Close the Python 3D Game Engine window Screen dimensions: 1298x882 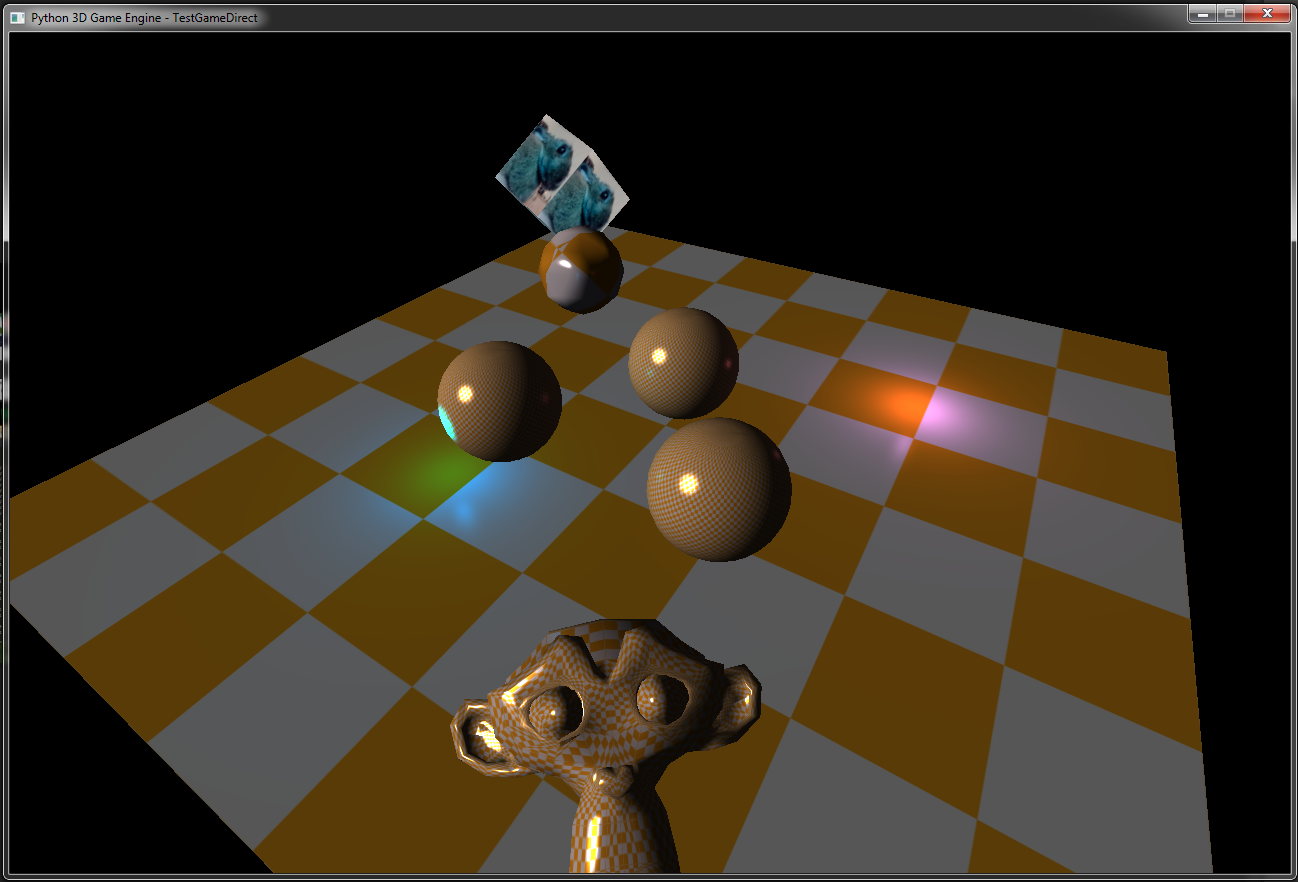click(1267, 13)
